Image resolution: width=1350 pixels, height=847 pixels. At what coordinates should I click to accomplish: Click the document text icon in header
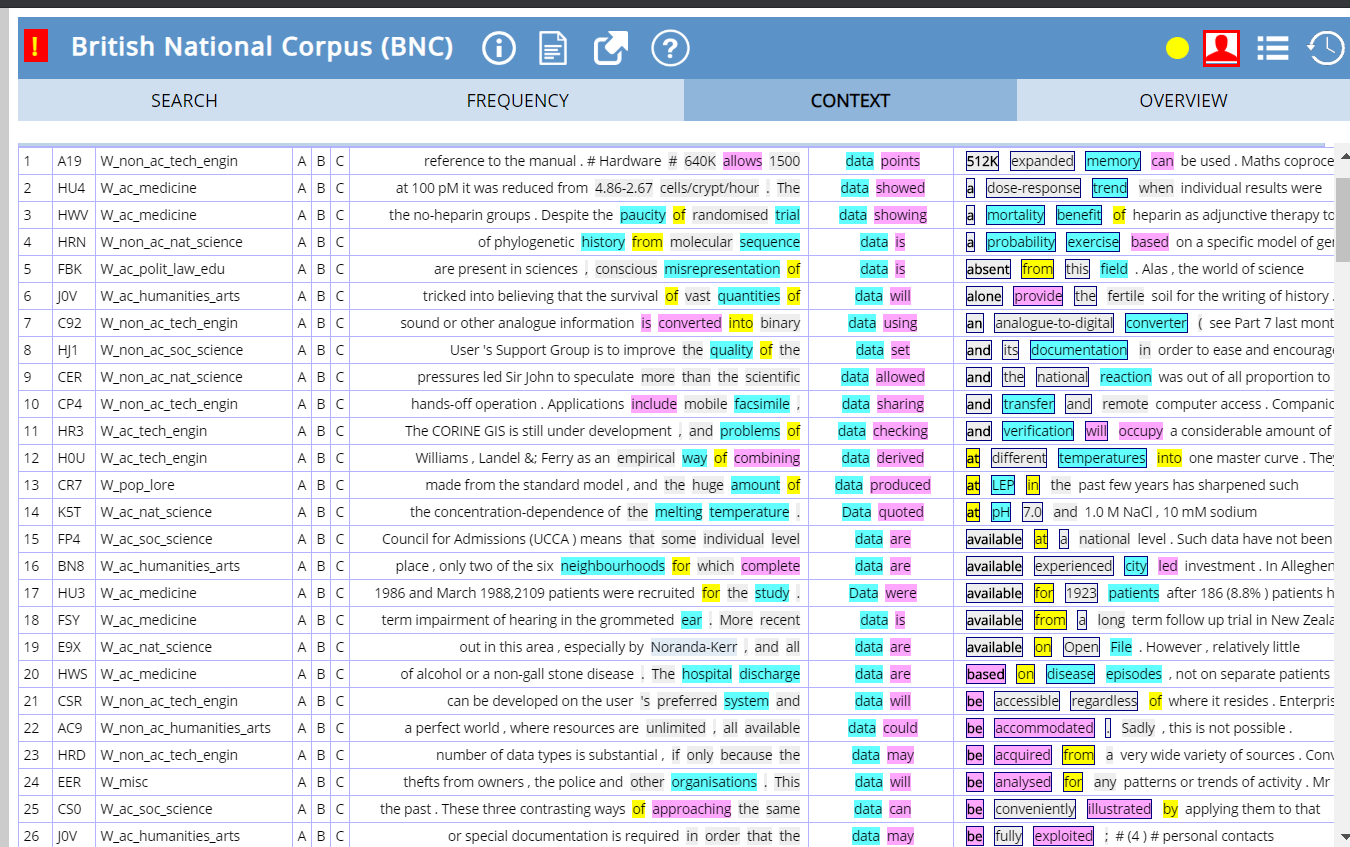(553, 47)
